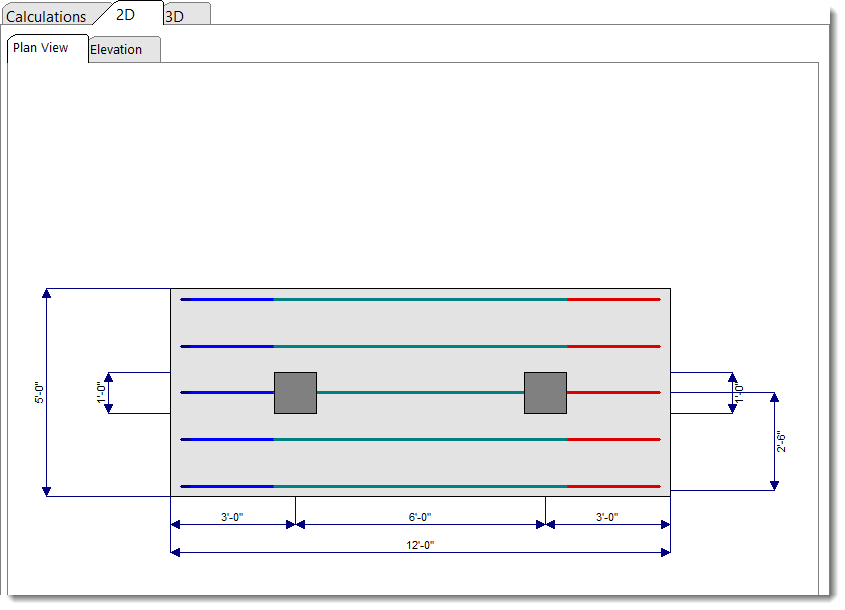This screenshot has height=610, width=845.
Task: Select the teal rebar segment between the columns
Action: (x=420, y=393)
